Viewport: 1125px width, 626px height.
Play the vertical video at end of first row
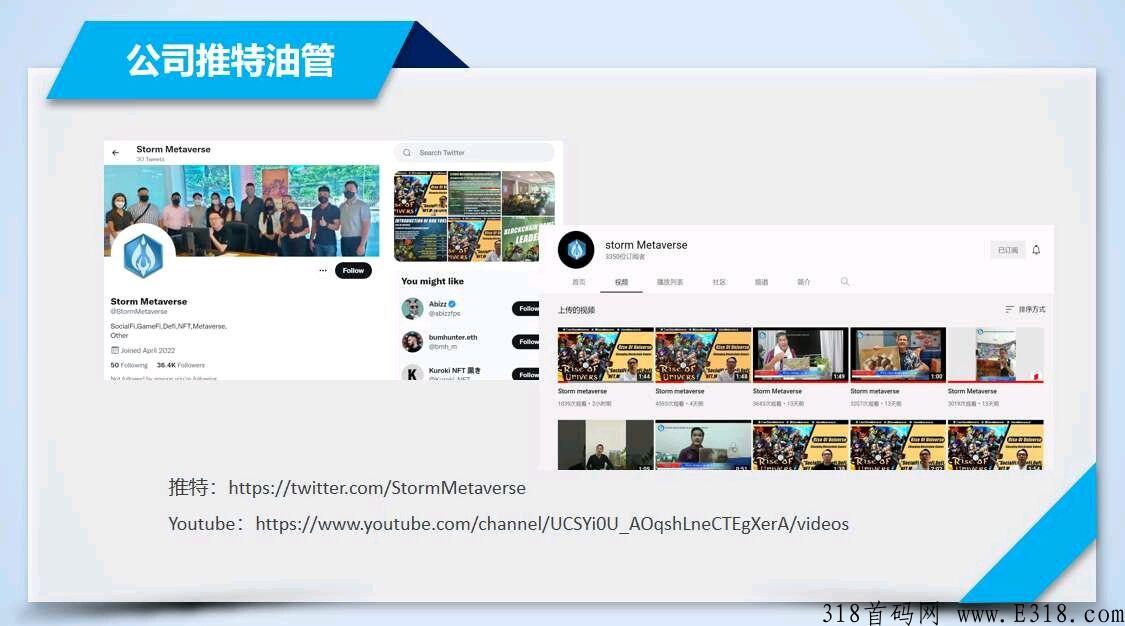(996, 355)
